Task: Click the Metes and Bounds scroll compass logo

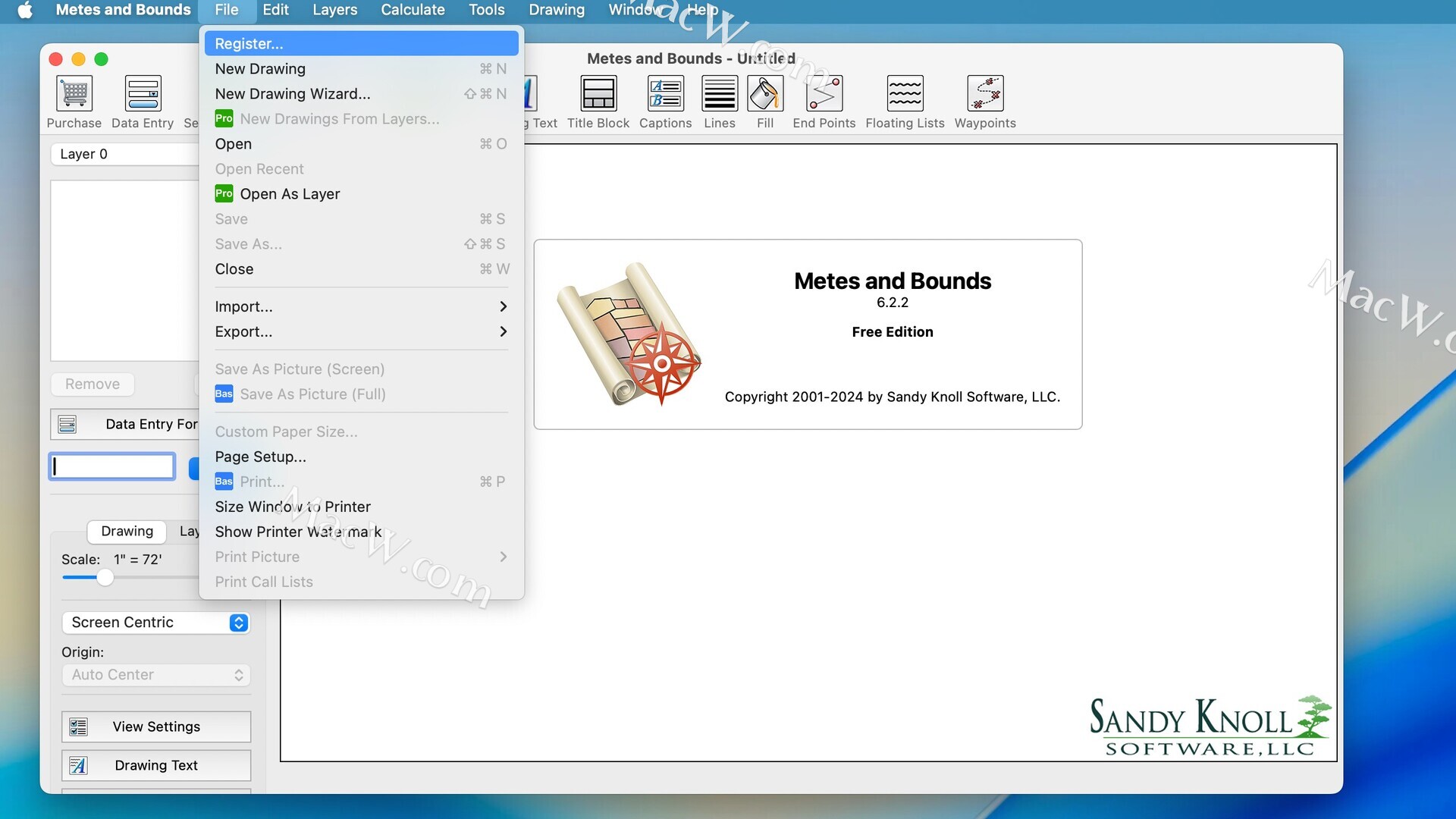Action: coord(629,334)
